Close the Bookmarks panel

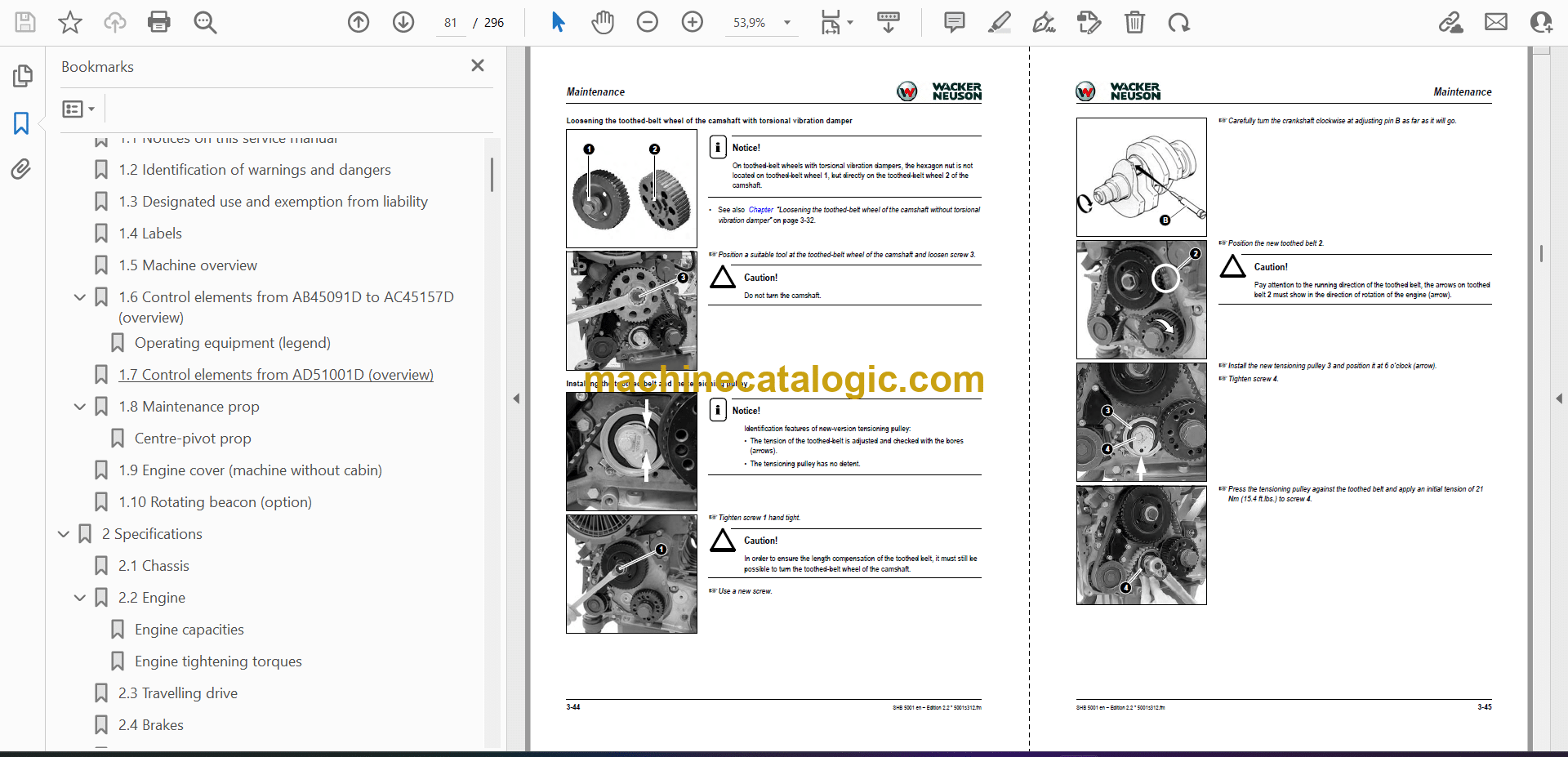[478, 65]
